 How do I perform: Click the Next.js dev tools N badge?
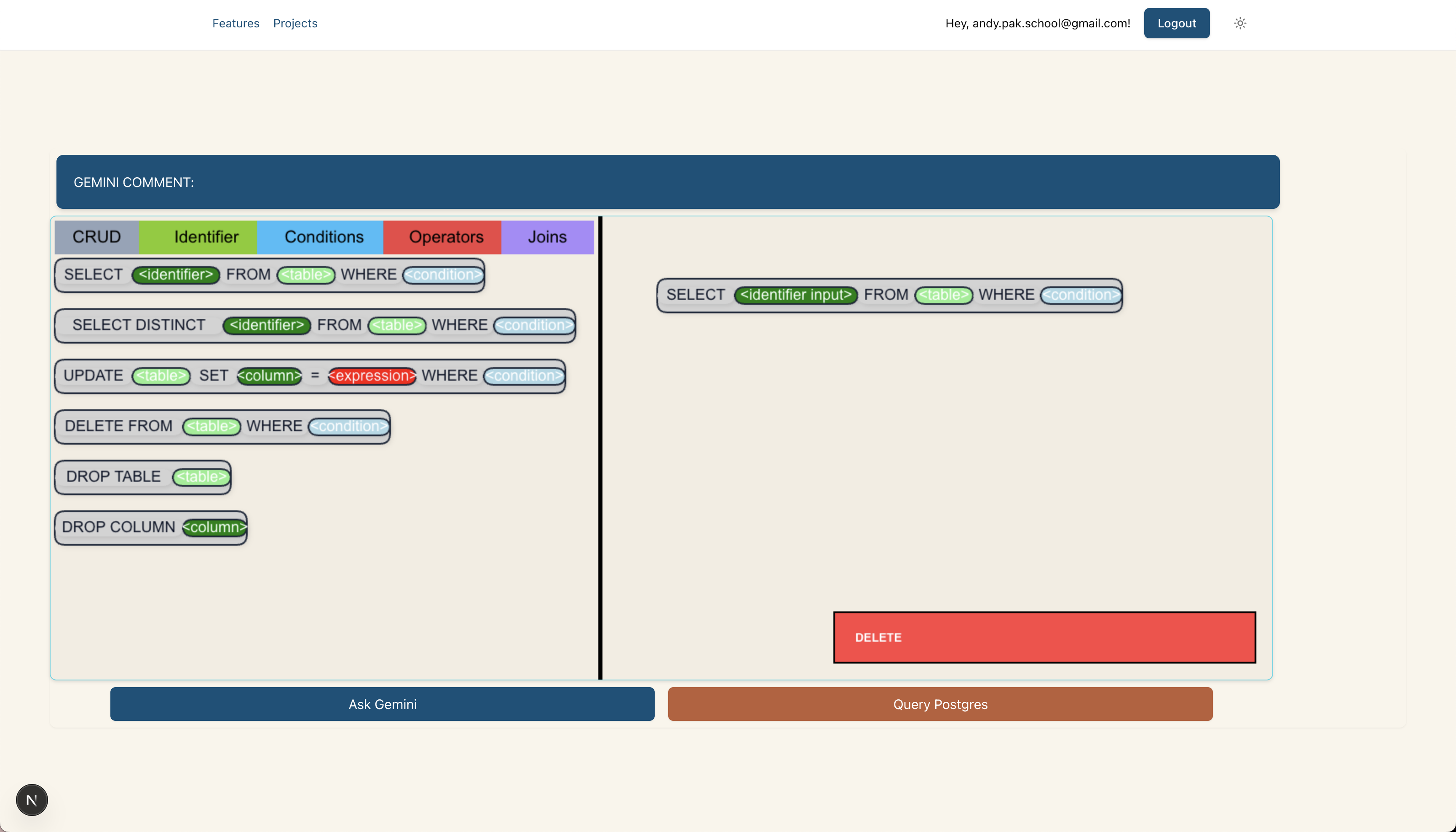pos(32,800)
